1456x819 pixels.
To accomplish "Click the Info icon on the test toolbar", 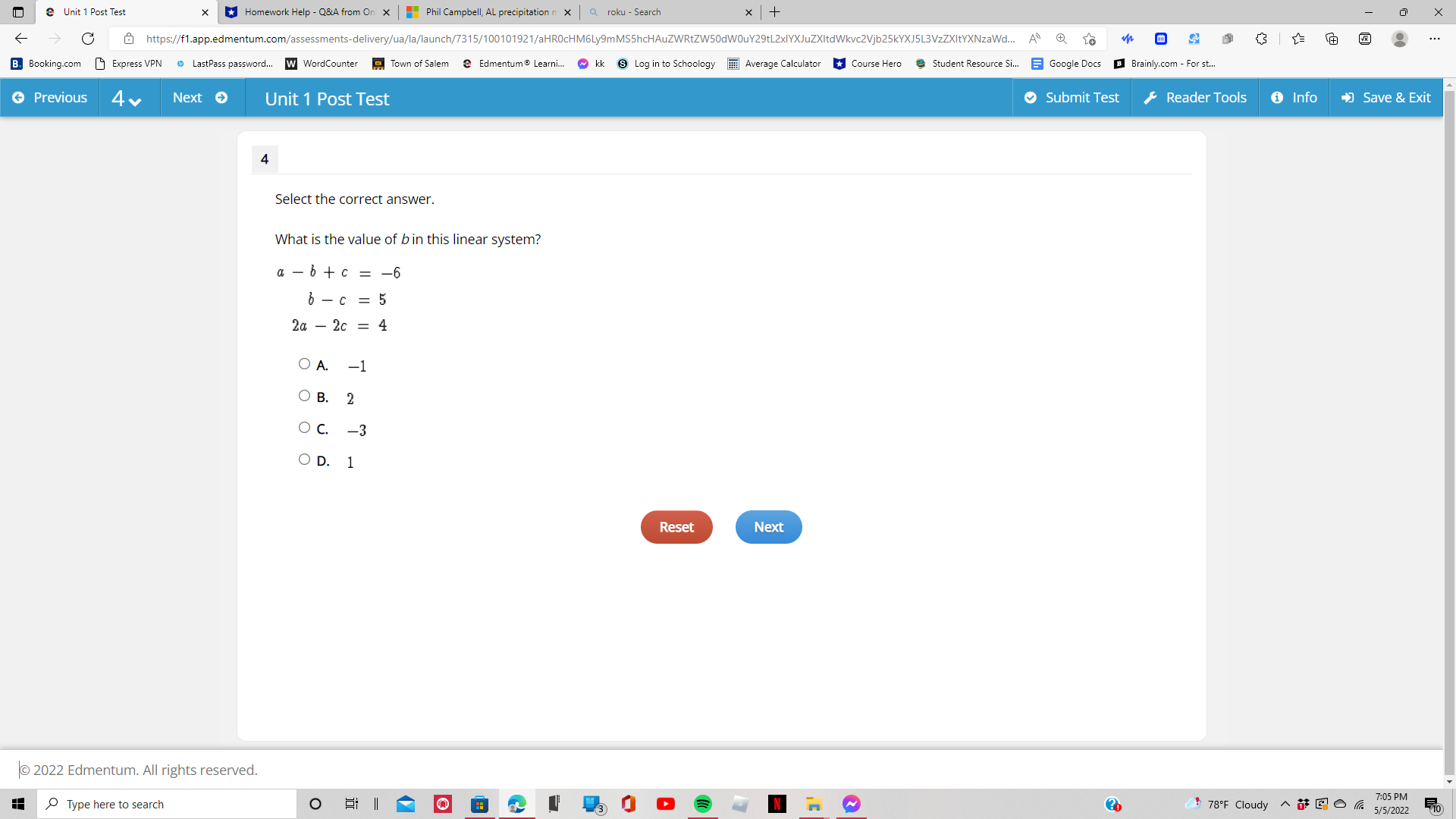I will click(1277, 97).
